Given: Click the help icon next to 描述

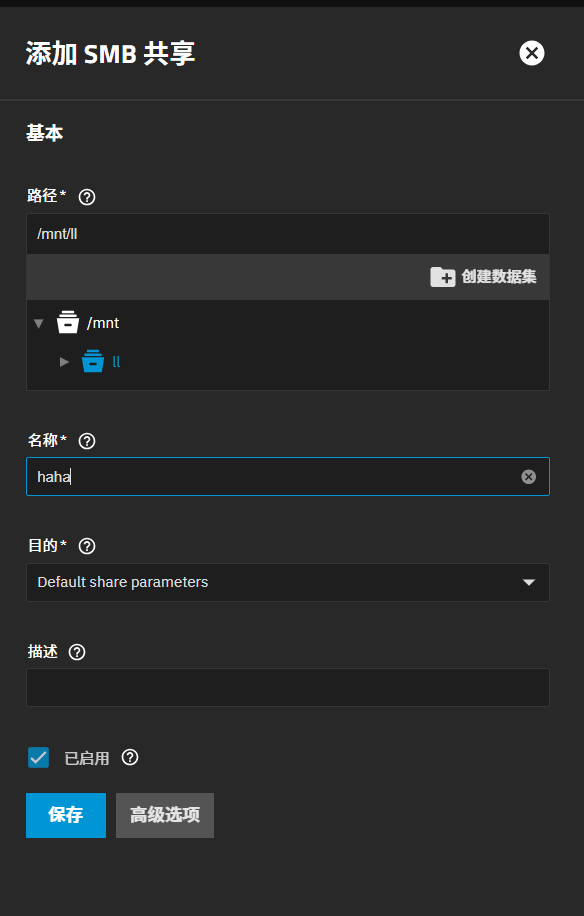Looking at the screenshot, I should point(77,652).
